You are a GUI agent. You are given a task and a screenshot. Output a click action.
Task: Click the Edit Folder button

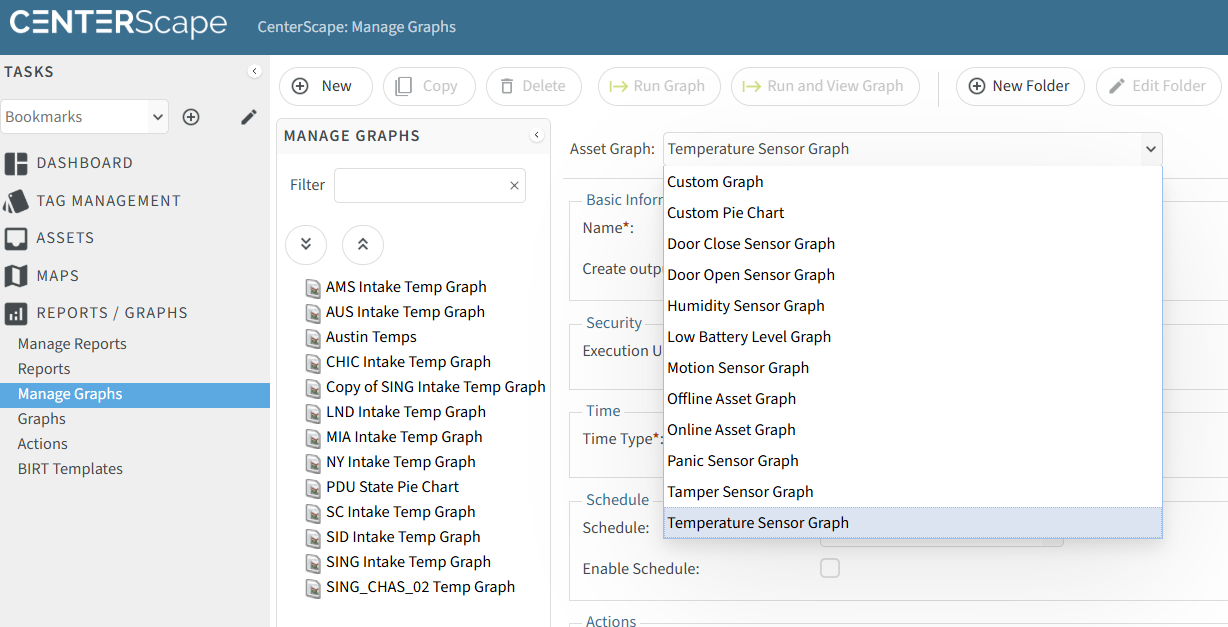point(1159,86)
